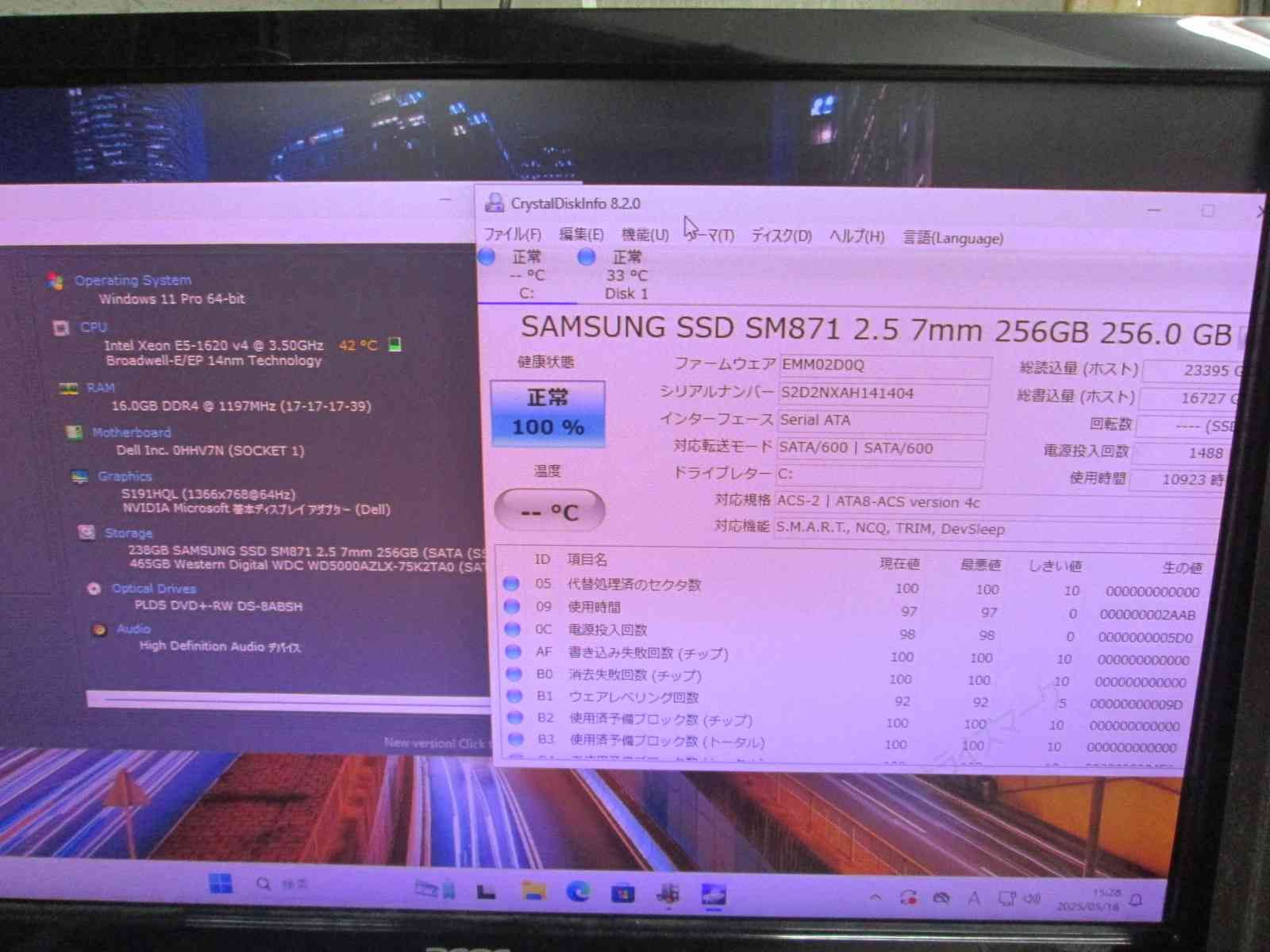The height and width of the screenshot is (952, 1270).
Task: Open the ヘルプ(H) menu
Action: [856, 236]
